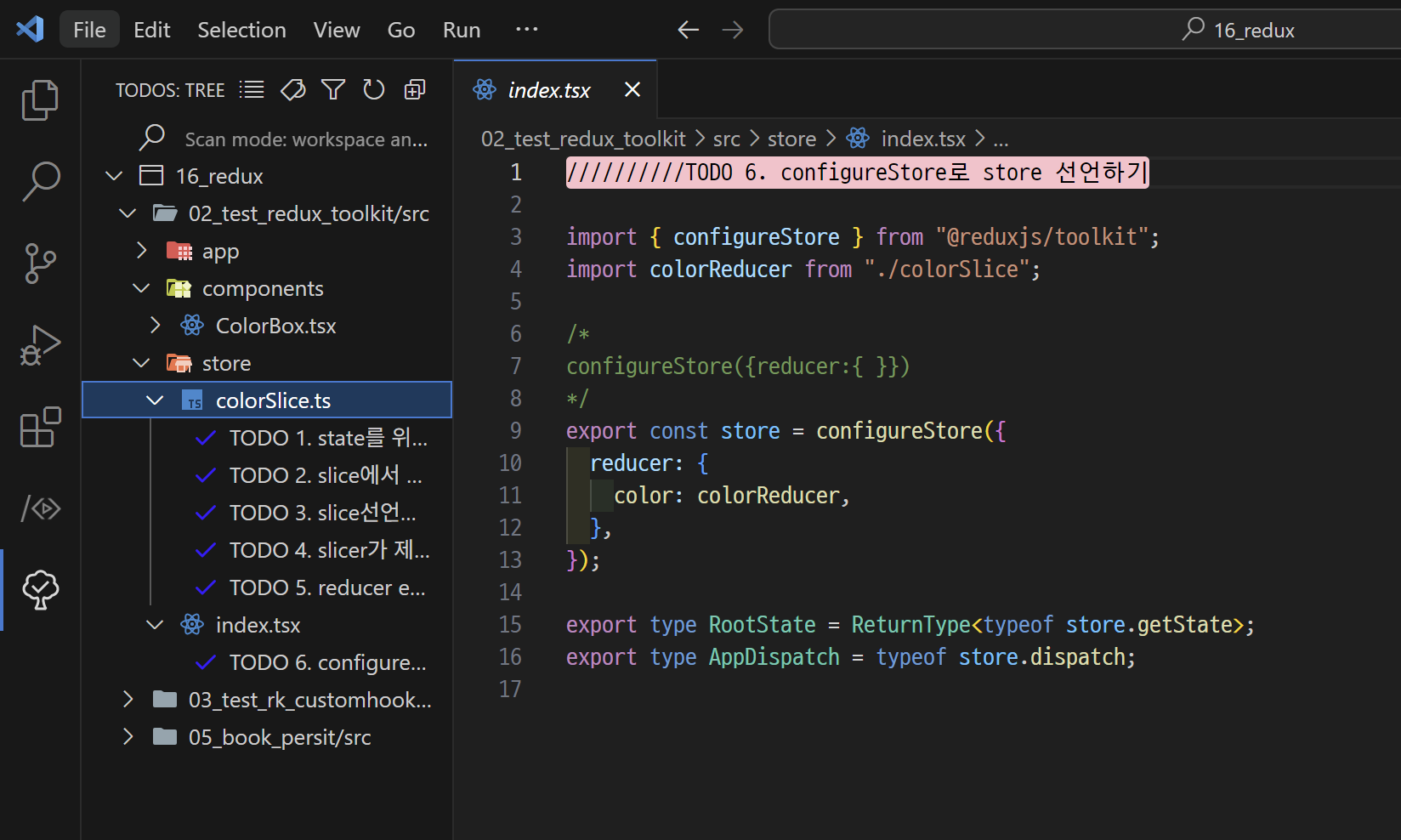Open the Go menu

pyautogui.click(x=401, y=30)
